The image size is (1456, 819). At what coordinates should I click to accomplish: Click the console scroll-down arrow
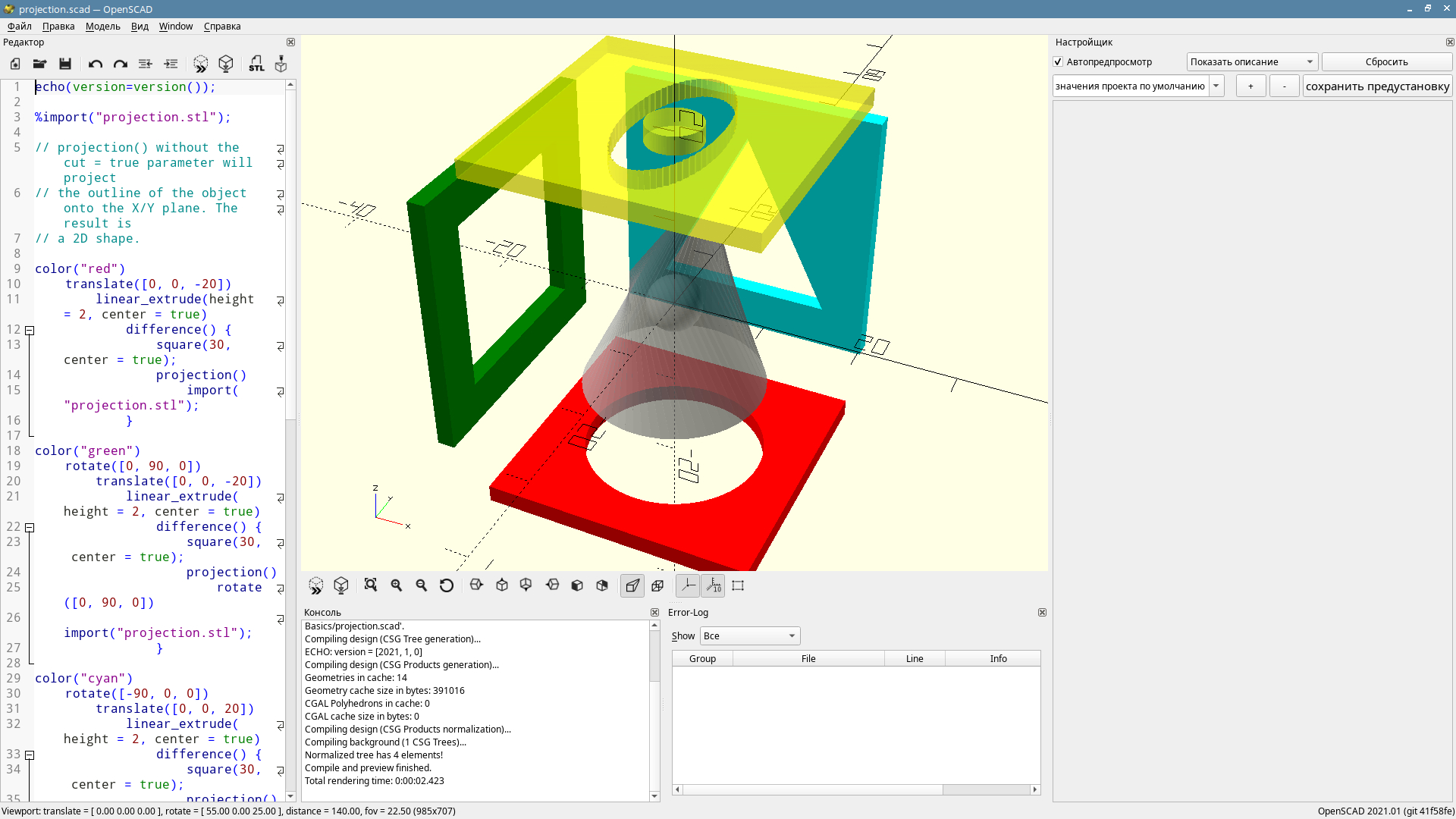(x=654, y=796)
